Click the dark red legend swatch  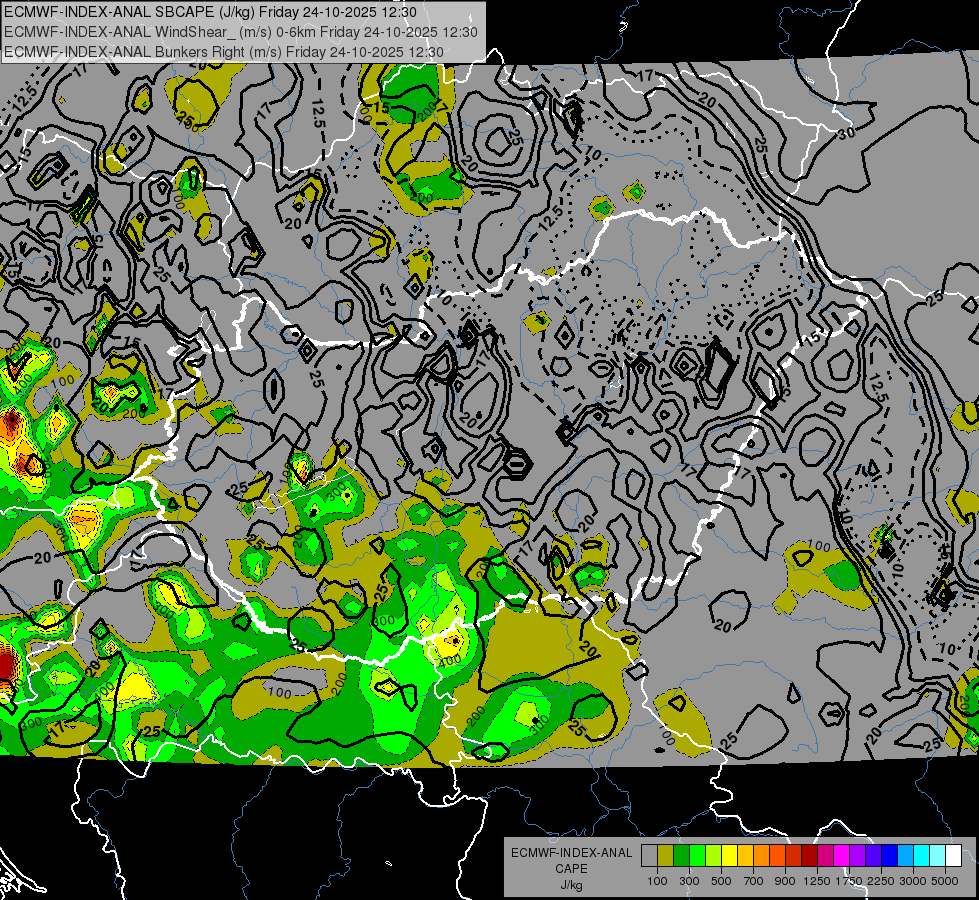pyautogui.click(x=809, y=856)
